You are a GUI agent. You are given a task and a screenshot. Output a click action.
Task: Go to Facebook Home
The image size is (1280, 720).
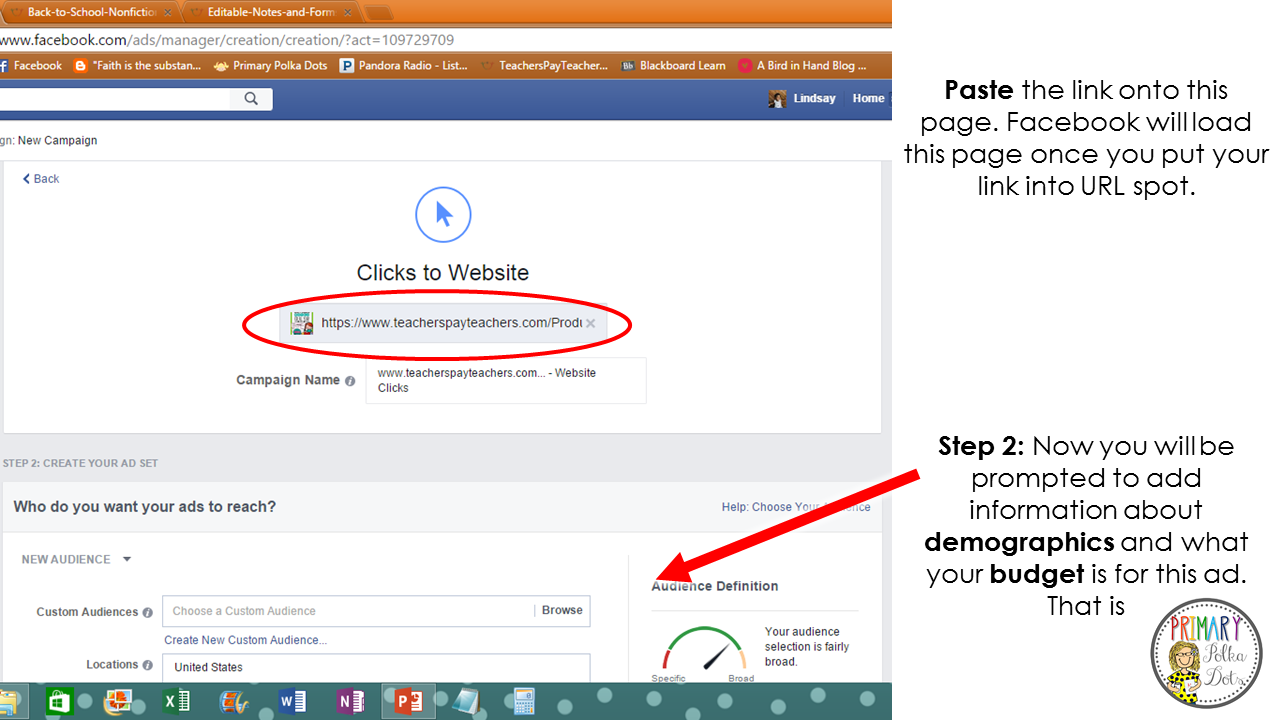coord(868,98)
